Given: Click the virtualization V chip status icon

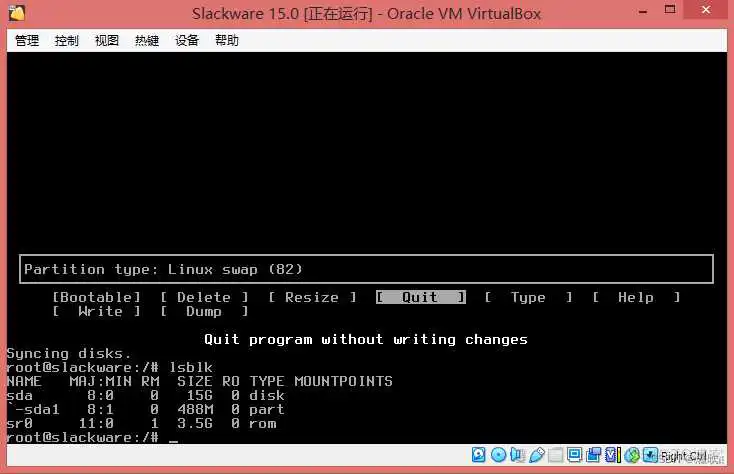Looking at the screenshot, I should coord(612,454).
